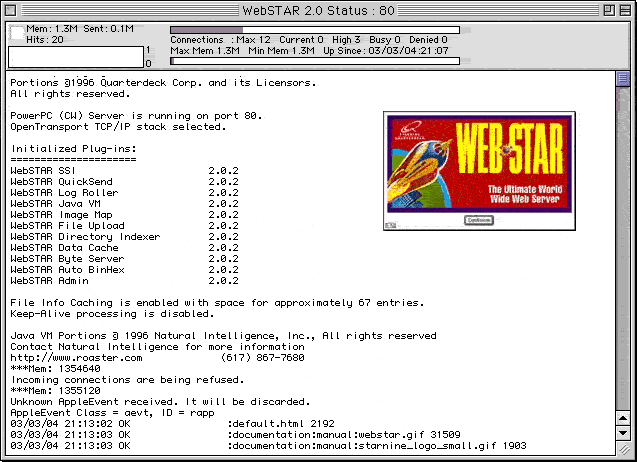Click the 'Busy 0' value
The image size is (637, 462).
[x=384, y=40]
